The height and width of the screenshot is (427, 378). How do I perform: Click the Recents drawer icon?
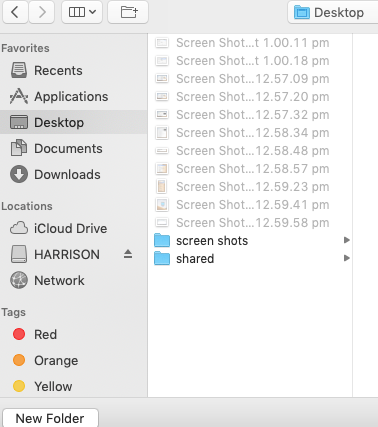coord(19,70)
